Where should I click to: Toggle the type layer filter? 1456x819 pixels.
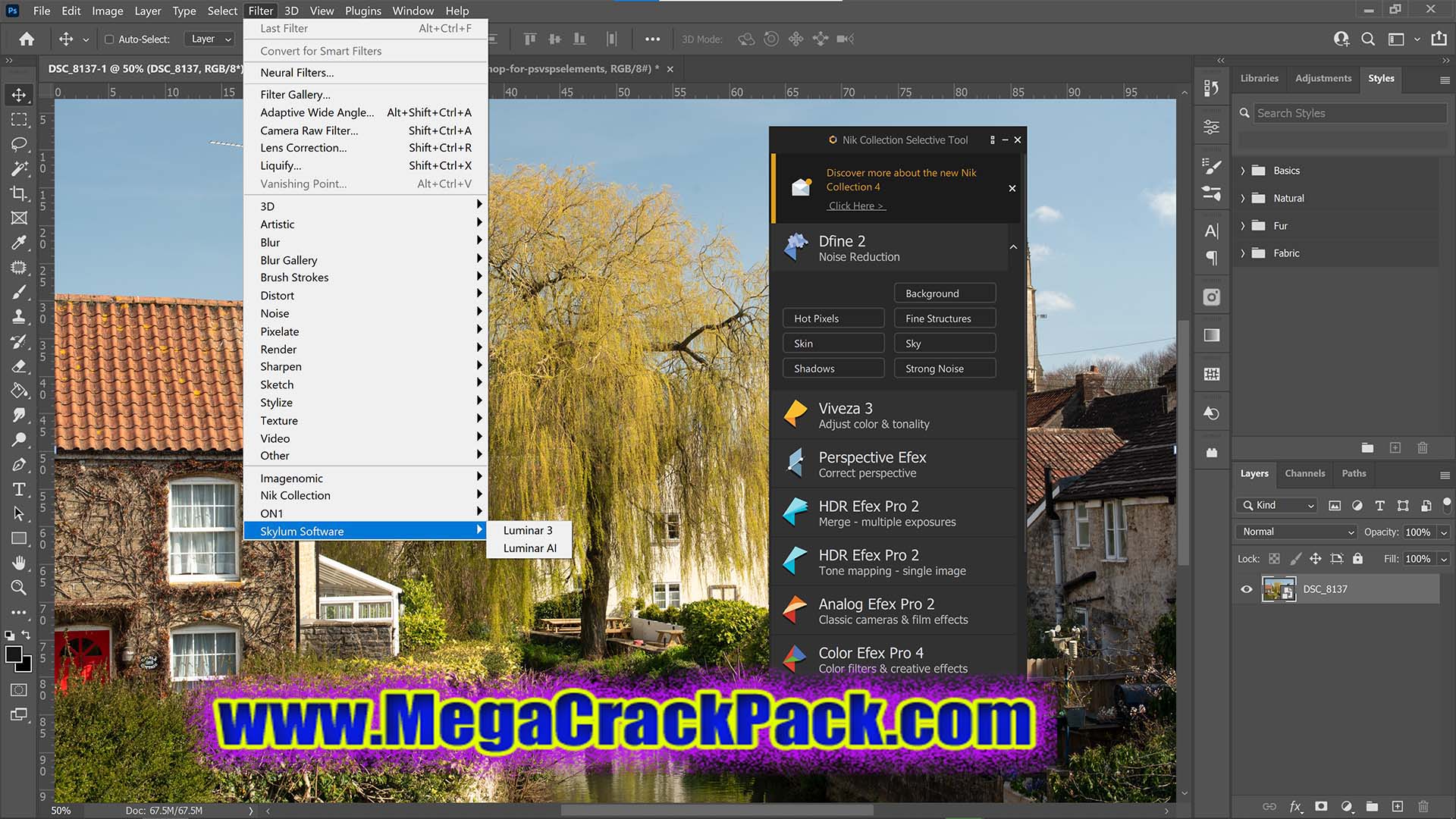point(1380,506)
